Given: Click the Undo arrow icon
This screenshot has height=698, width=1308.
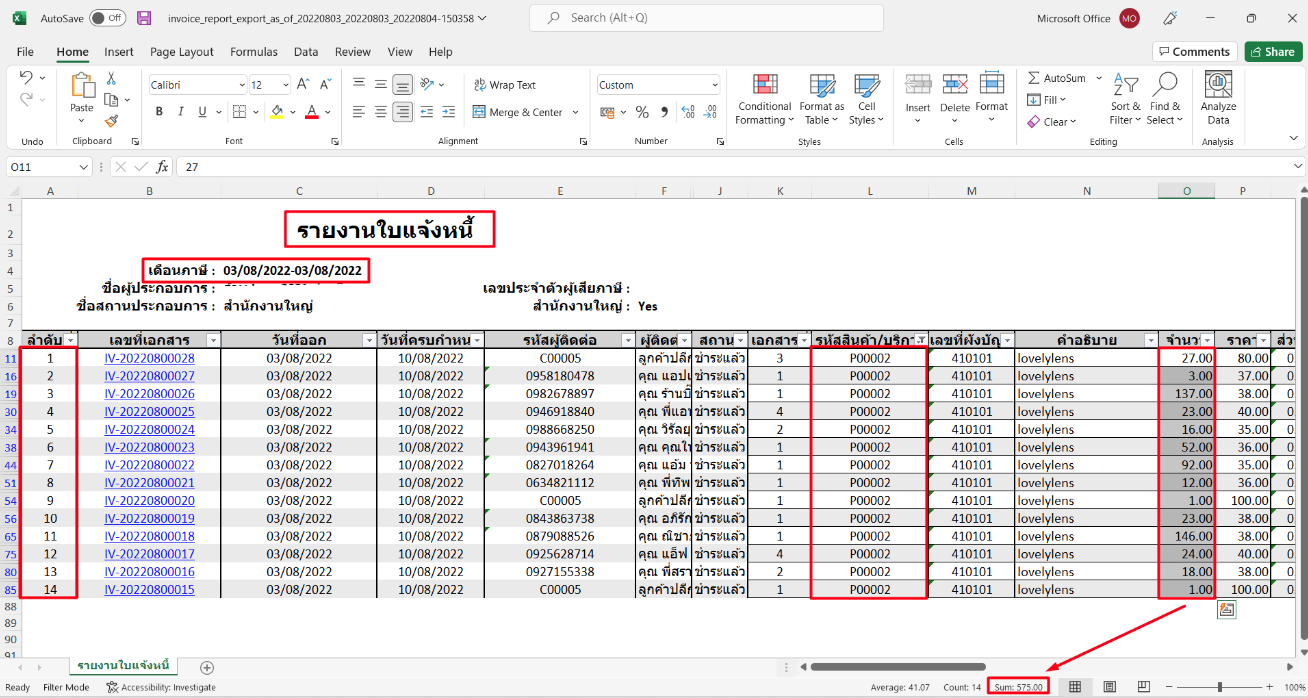Looking at the screenshot, I should (x=27, y=78).
